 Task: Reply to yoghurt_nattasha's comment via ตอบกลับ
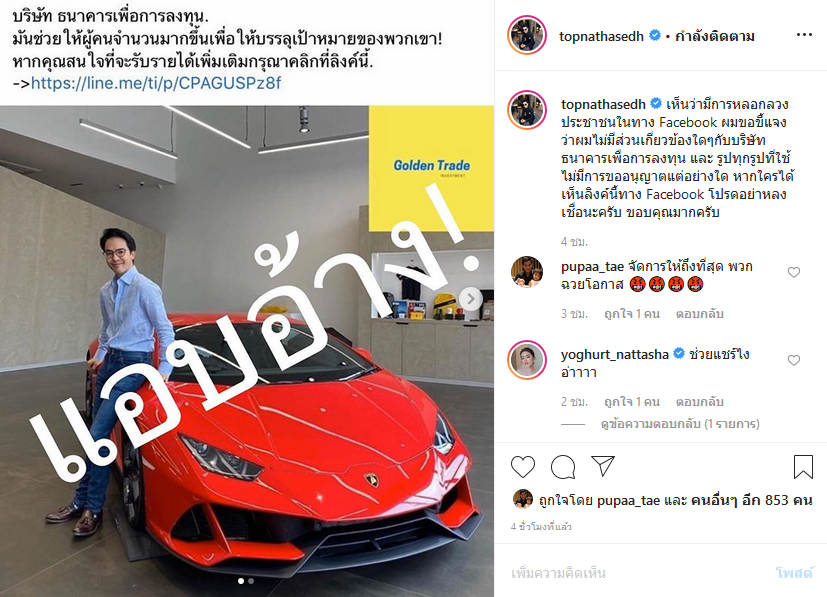pyautogui.click(x=699, y=402)
